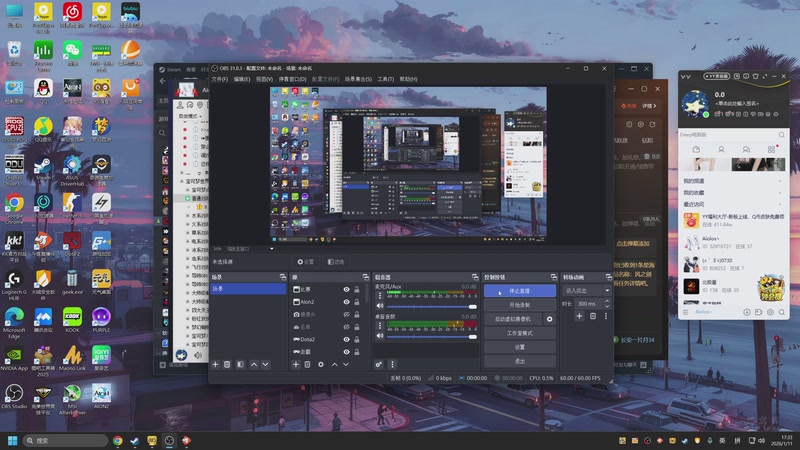Viewport: 800px width, 450px height.
Task: Adjust desktop audio volume slider
Action: click(x=431, y=336)
